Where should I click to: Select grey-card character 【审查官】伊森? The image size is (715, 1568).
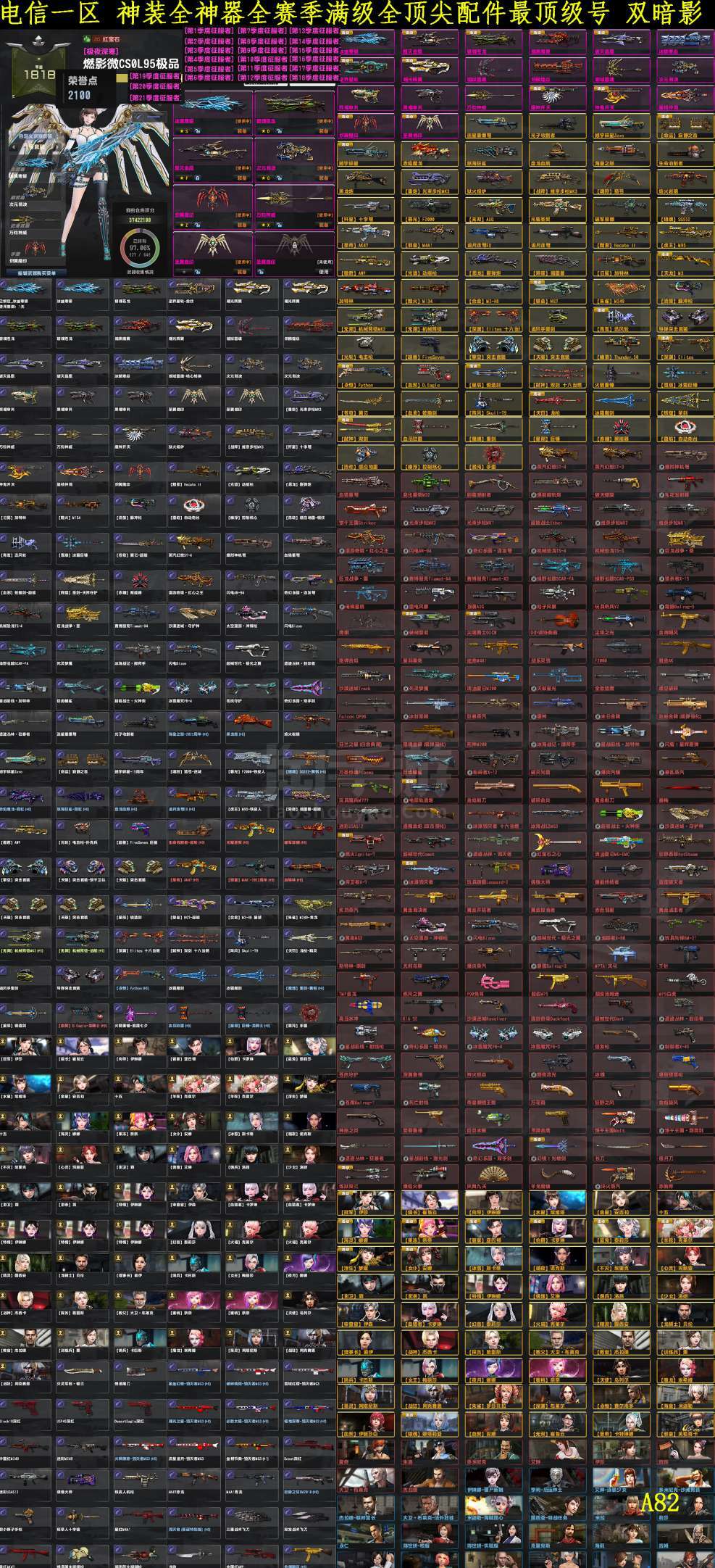193,1197
